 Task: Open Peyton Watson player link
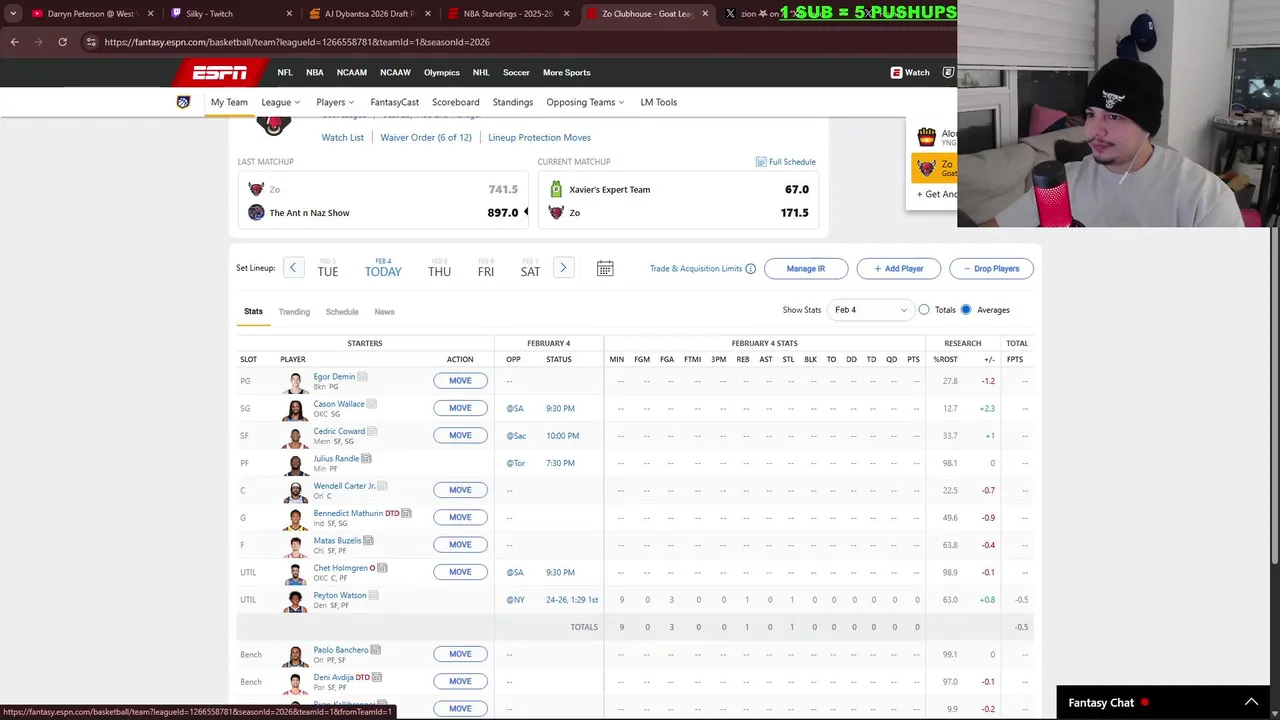(340, 595)
